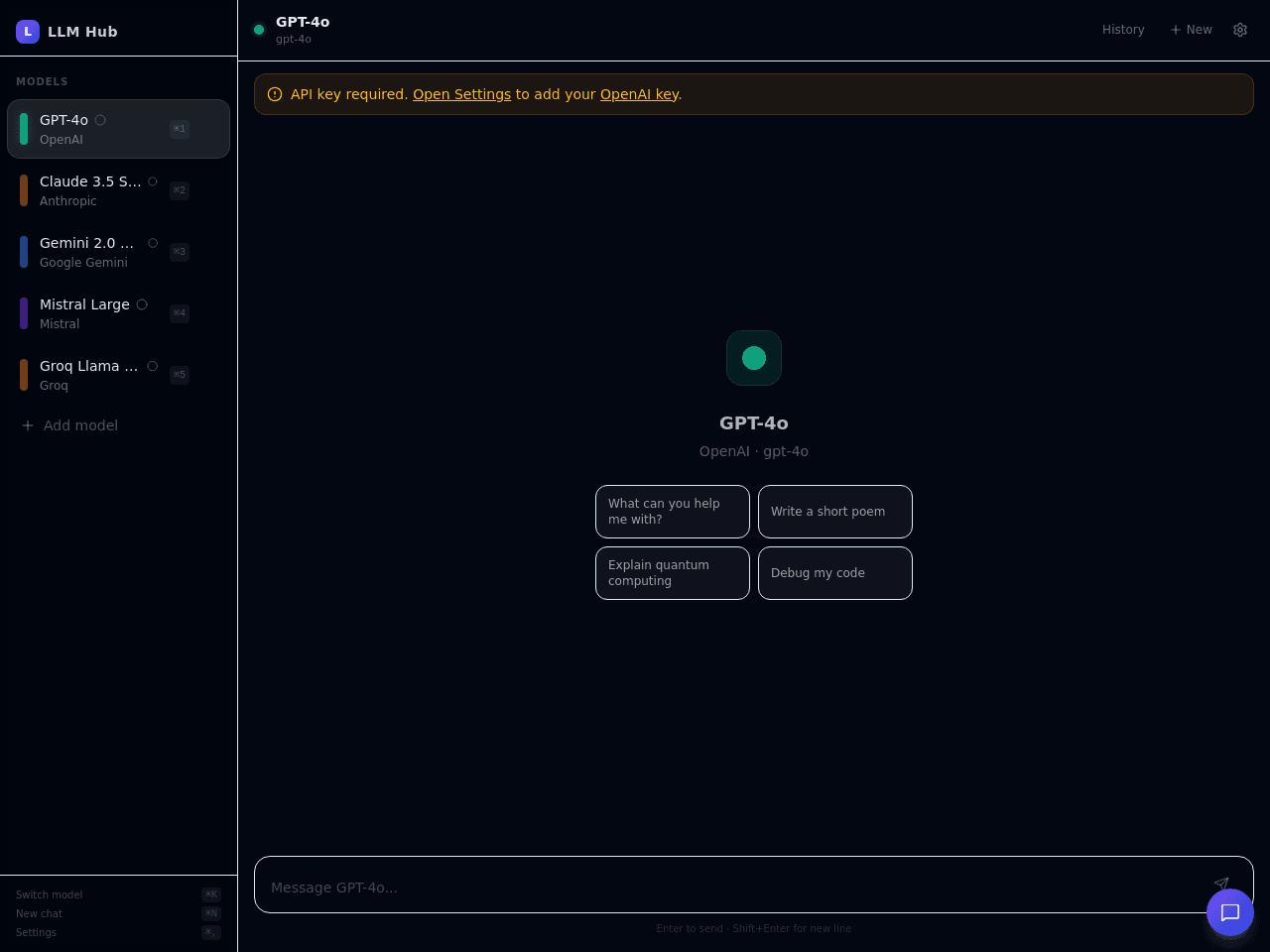Select the Groq Llama model

click(119, 375)
